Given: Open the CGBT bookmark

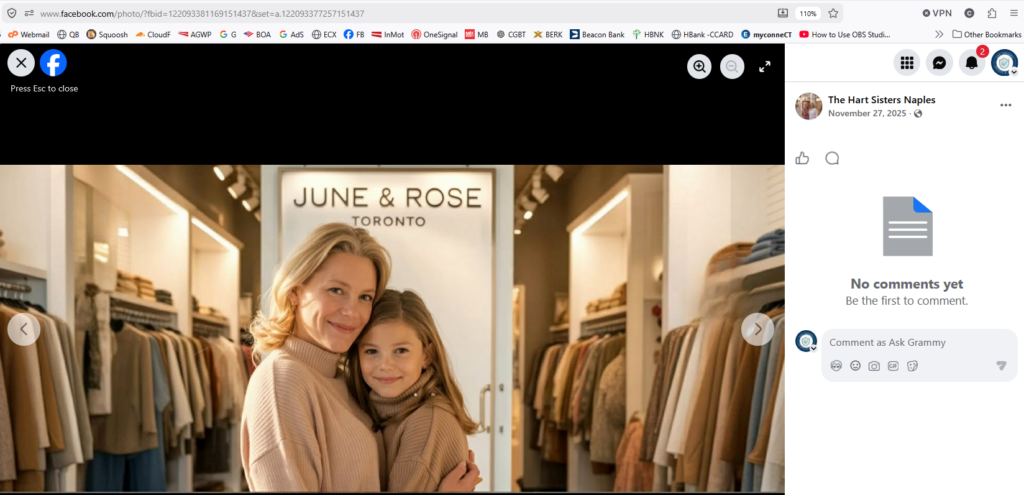Looking at the screenshot, I should pos(511,35).
